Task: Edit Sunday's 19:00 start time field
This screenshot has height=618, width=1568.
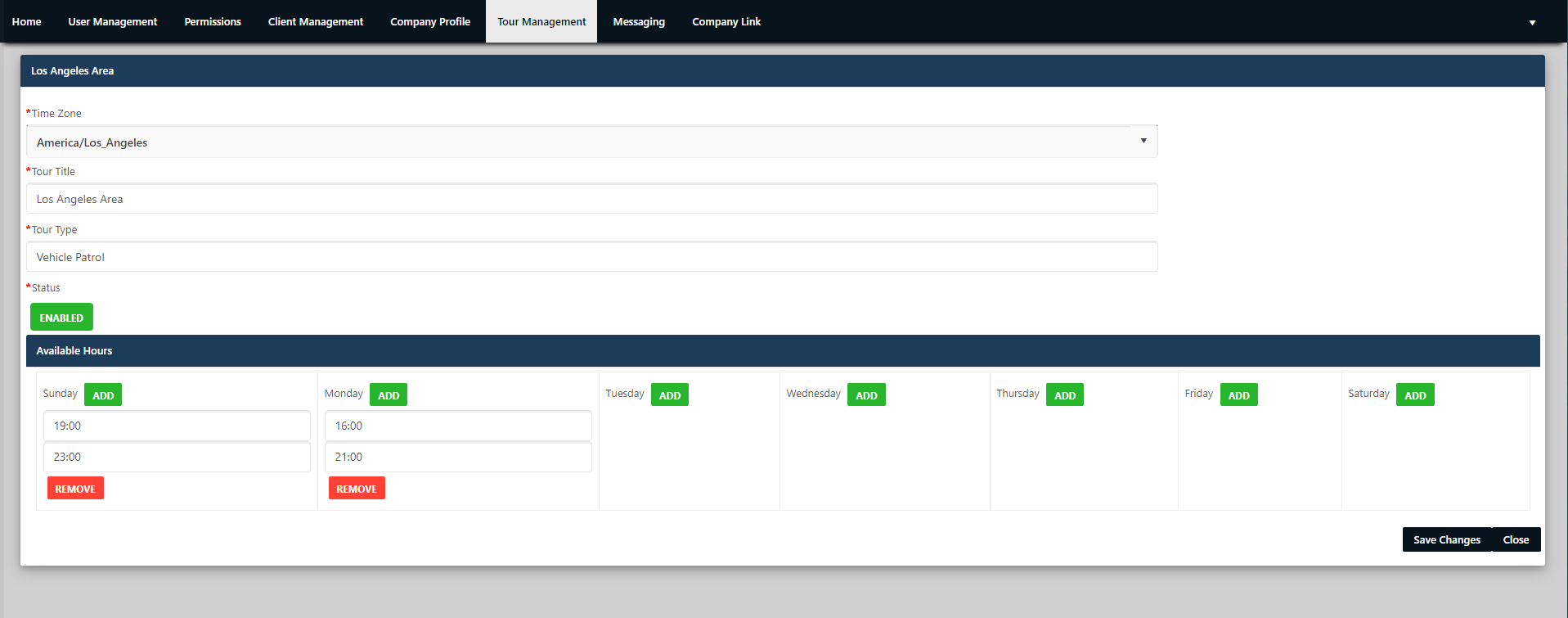Action: [x=177, y=426]
